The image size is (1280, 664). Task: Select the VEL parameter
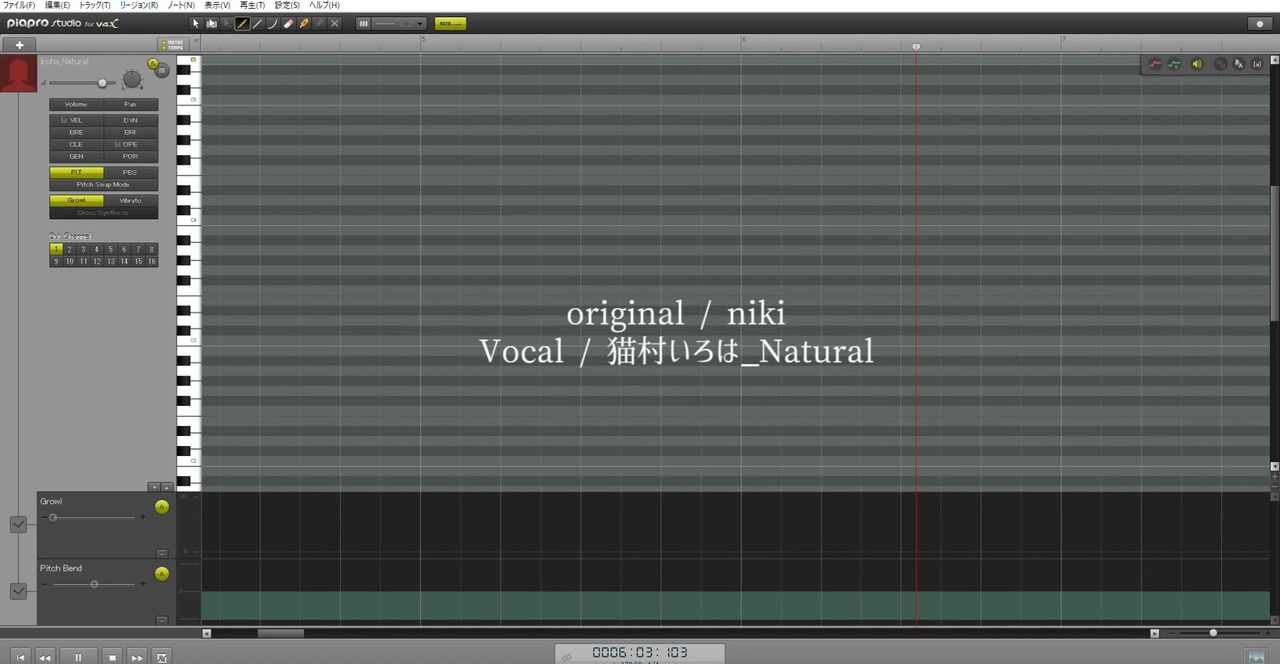pos(76,120)
